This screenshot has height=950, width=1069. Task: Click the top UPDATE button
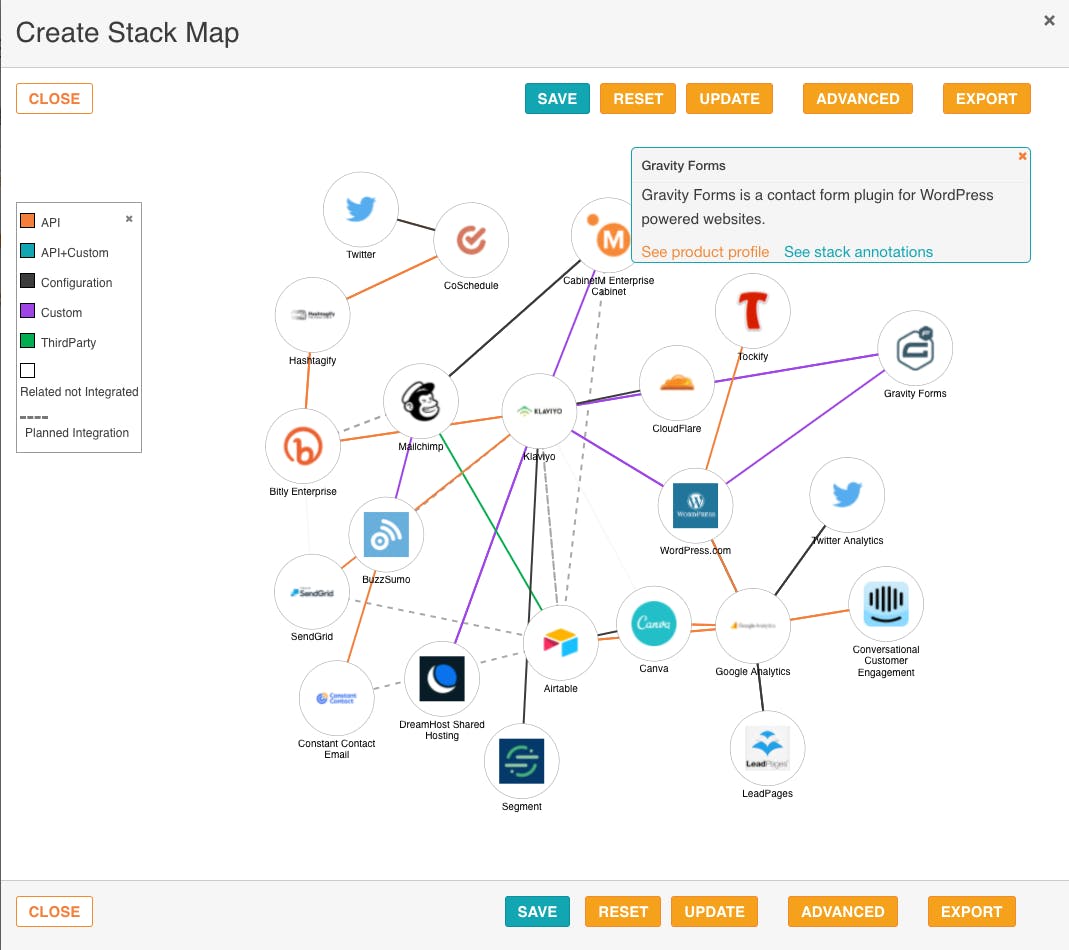point(729,98)
